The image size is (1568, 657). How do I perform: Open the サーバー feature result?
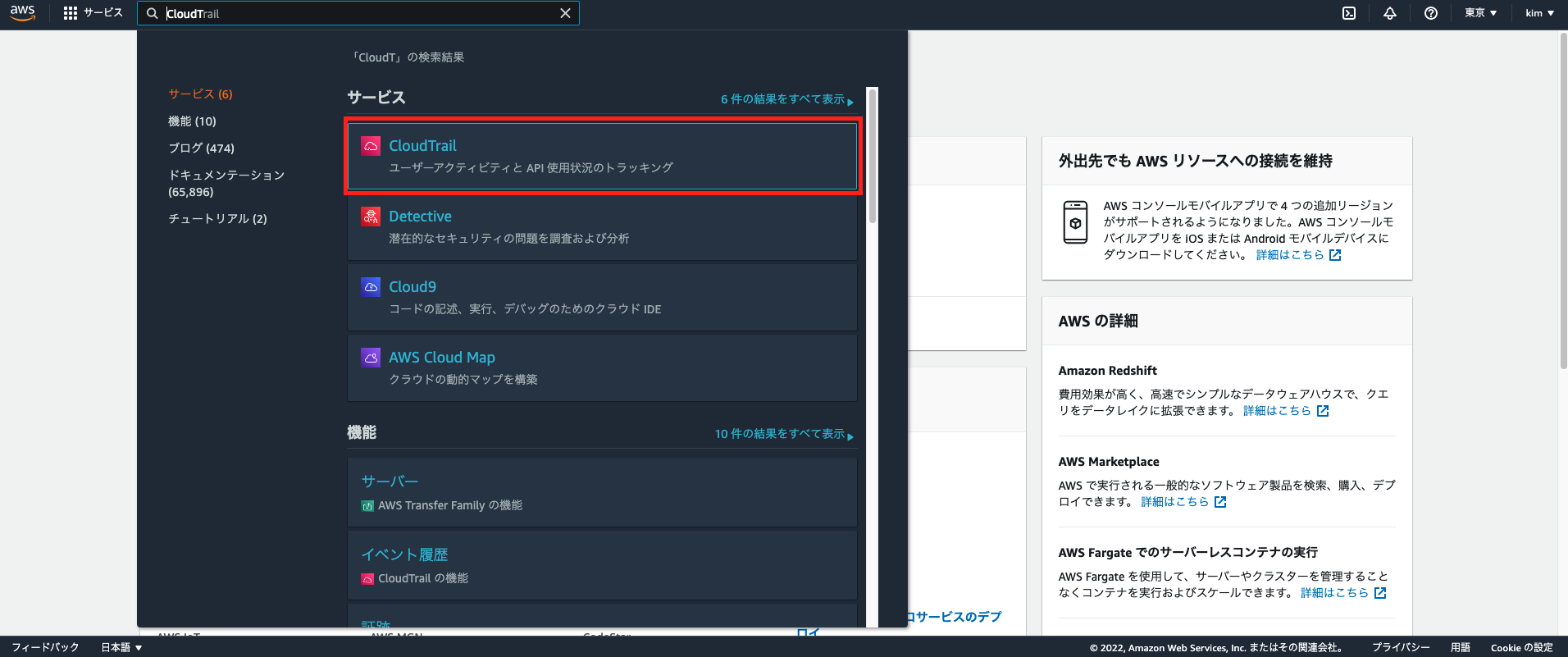point(602,492)
